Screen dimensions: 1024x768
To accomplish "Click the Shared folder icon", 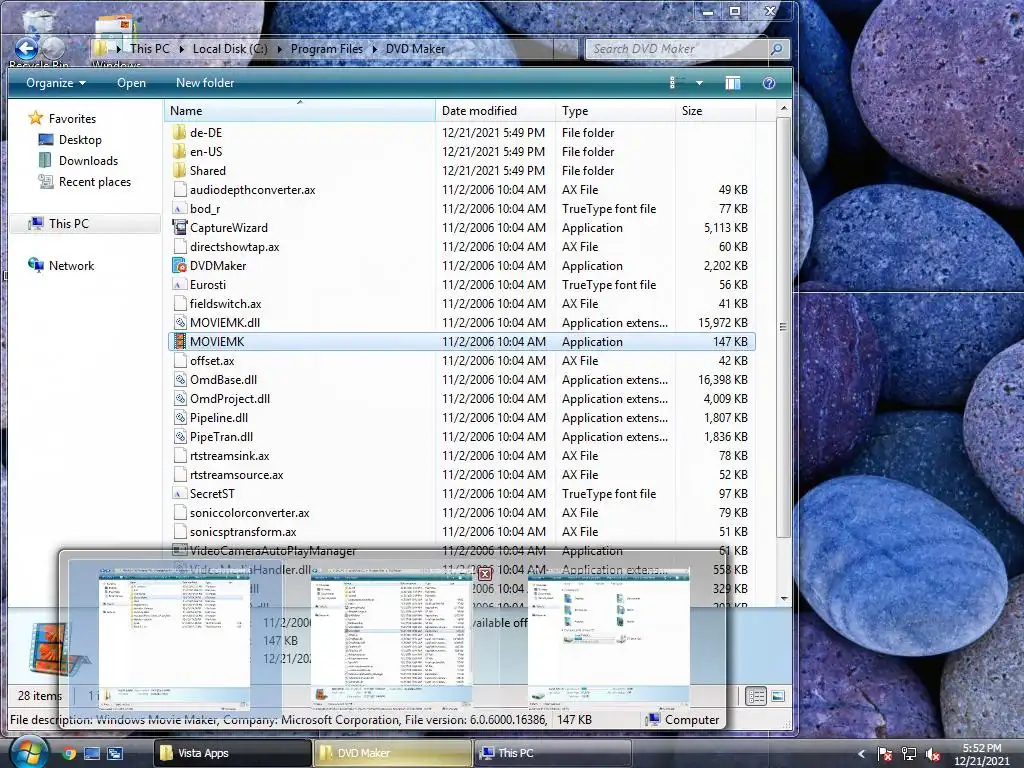I will click(x=180, y=170).
